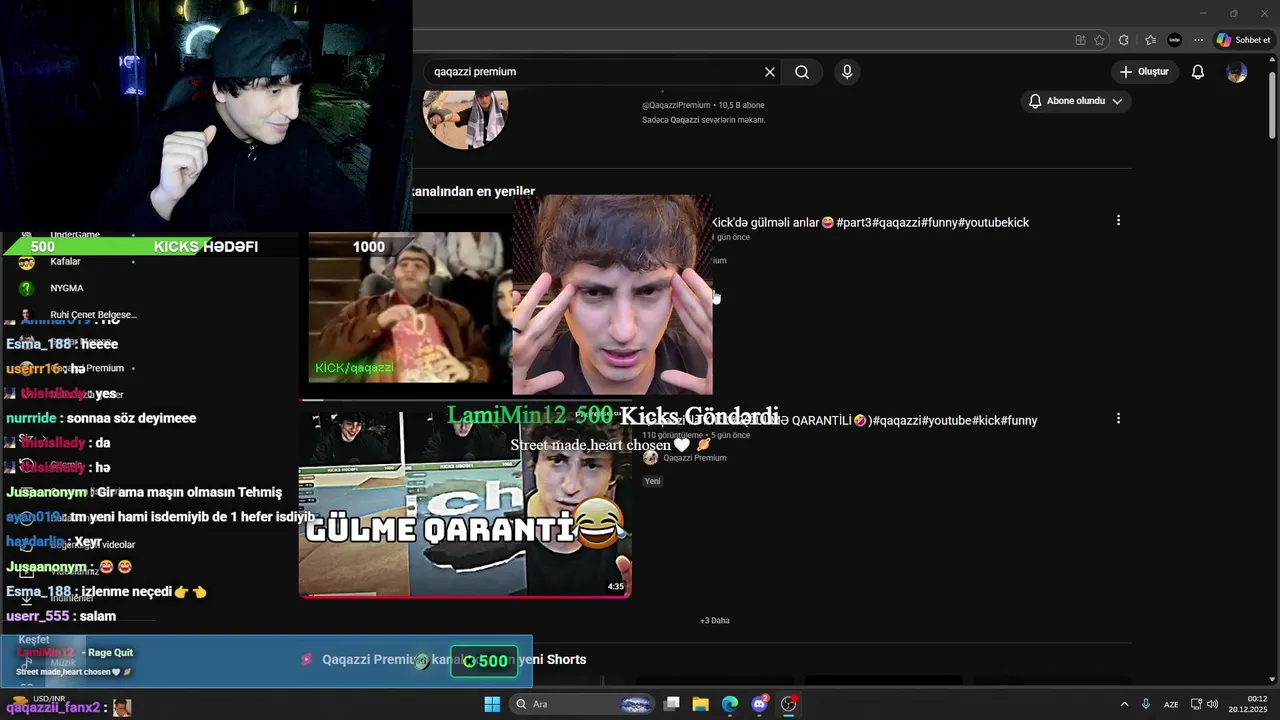Image resolution: width=1280 pixels, height=720 pixels.
Task: Click the Qaqazzi Premium Shorts section heading
Action: 454,659
